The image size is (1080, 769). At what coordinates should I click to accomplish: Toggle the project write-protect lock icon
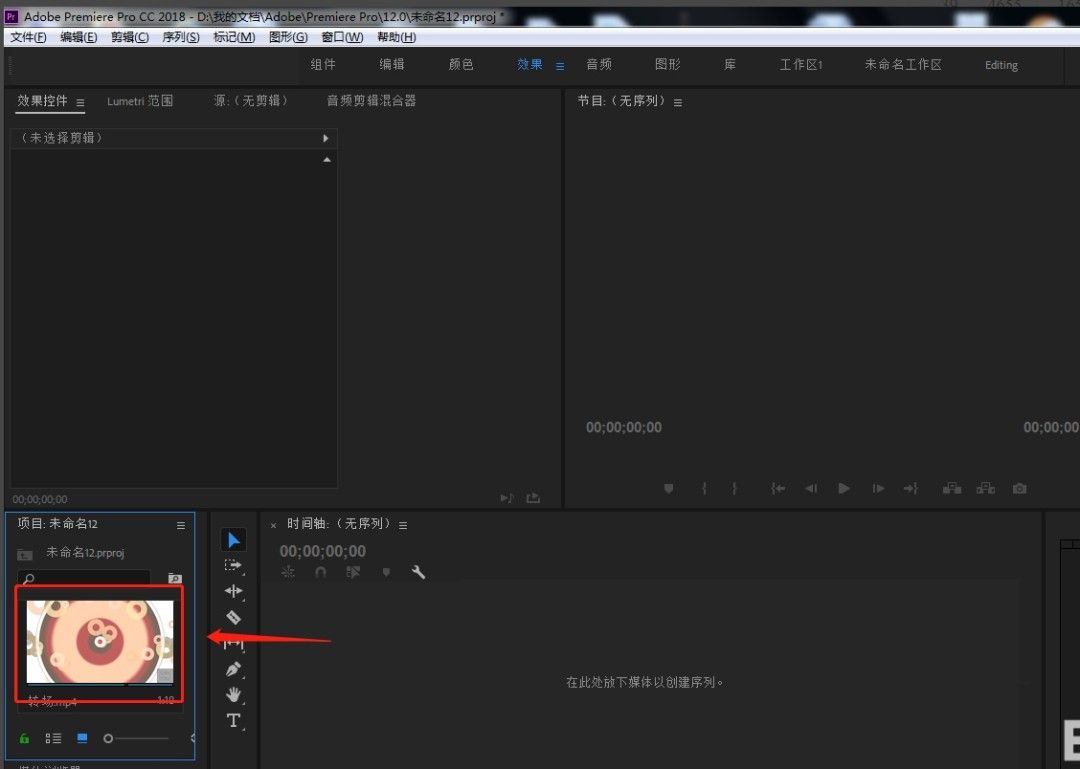coord(22,738)
